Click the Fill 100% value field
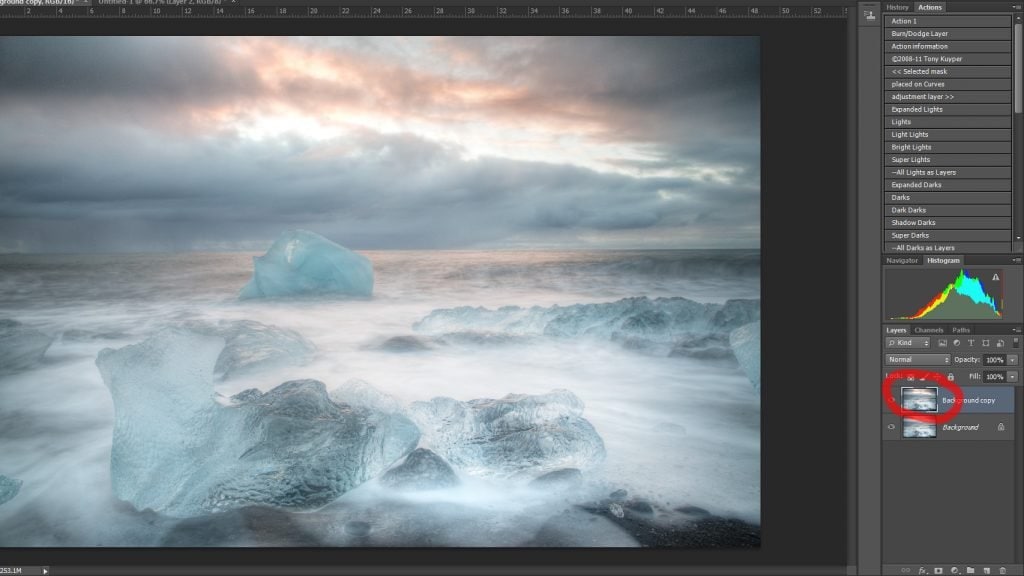 coord(995,377)
